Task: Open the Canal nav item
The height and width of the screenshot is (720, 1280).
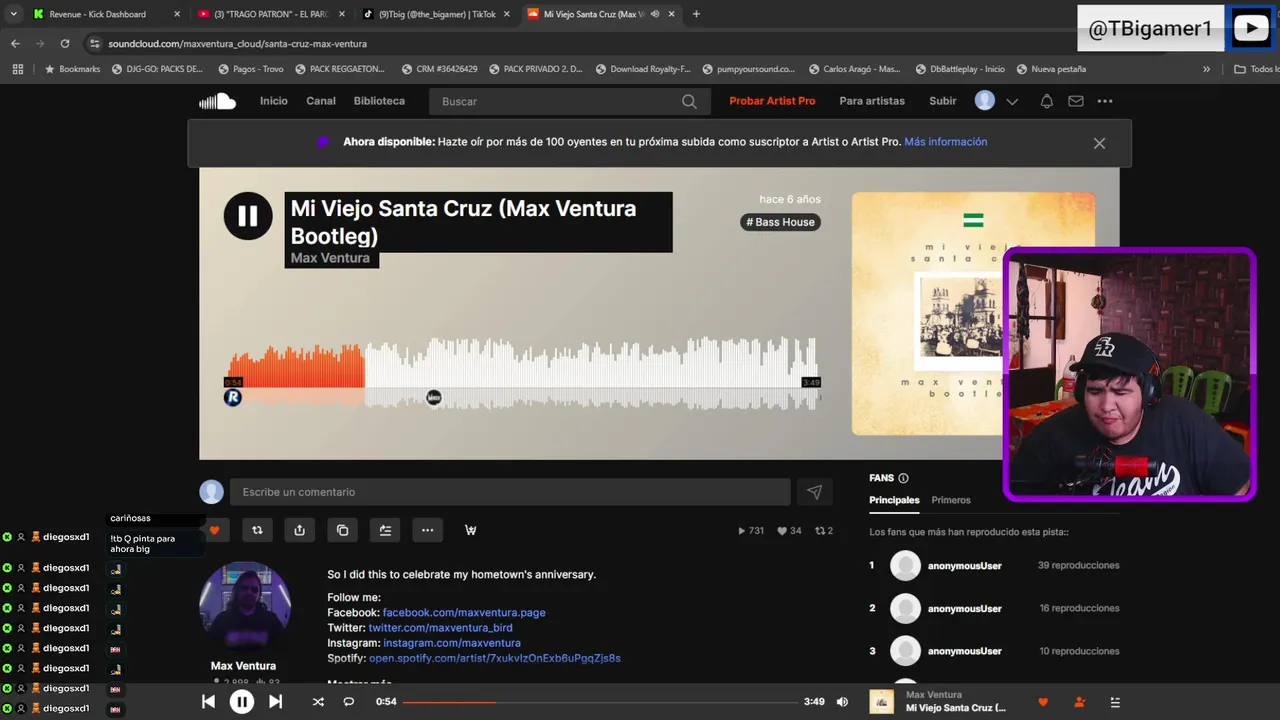Action: [x=321, y=101]
